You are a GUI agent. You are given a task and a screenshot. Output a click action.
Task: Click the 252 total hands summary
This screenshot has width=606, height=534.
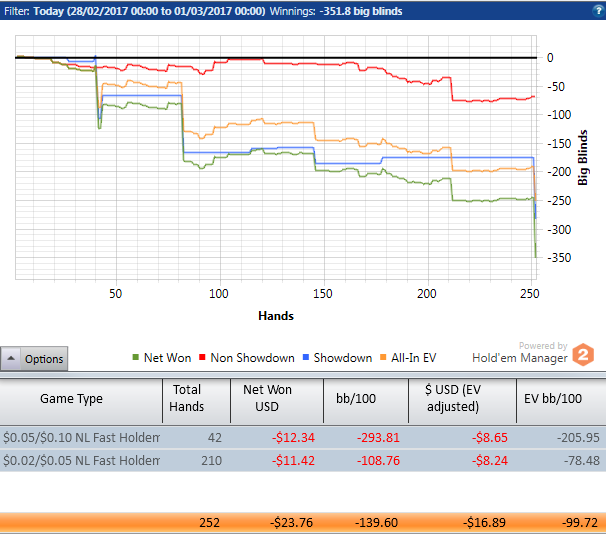(x=209, y=522)
